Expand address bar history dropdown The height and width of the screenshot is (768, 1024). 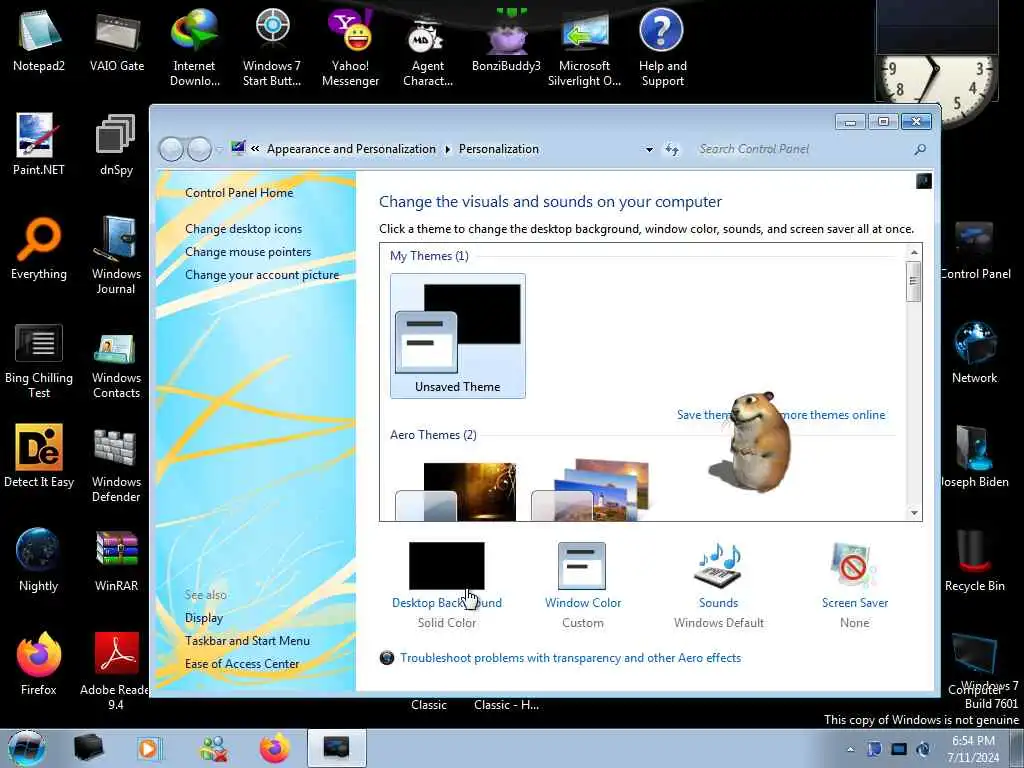click(x=649, y=150)
